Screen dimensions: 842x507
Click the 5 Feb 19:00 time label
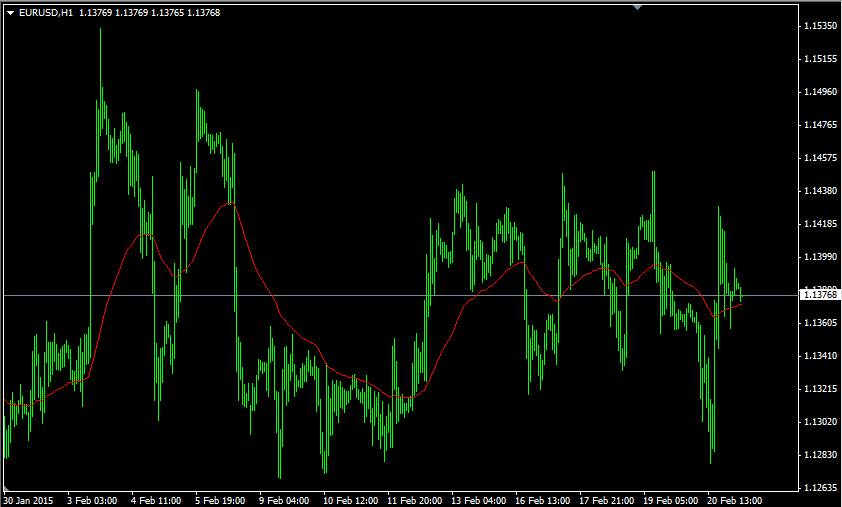coord(220,501)
